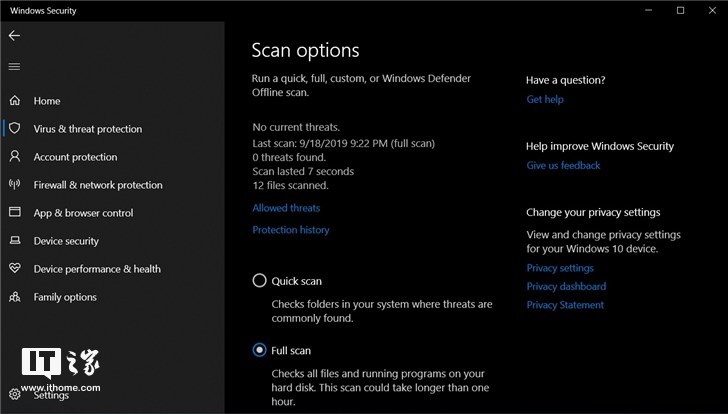This screenshot has width=728, height=414.
Task: Click the back arrow icon
Action: tap(14, 35)
